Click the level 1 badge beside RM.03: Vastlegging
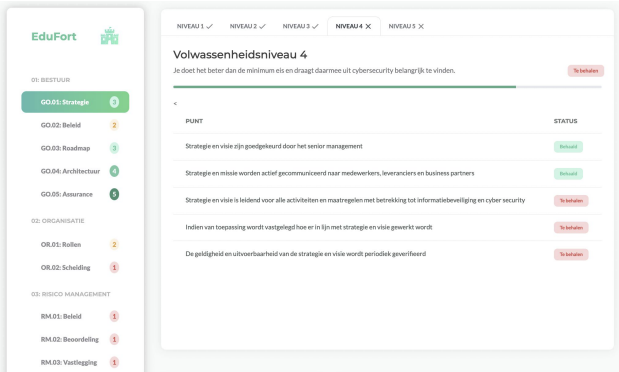619x372 pixels. [x=114, y=362]
